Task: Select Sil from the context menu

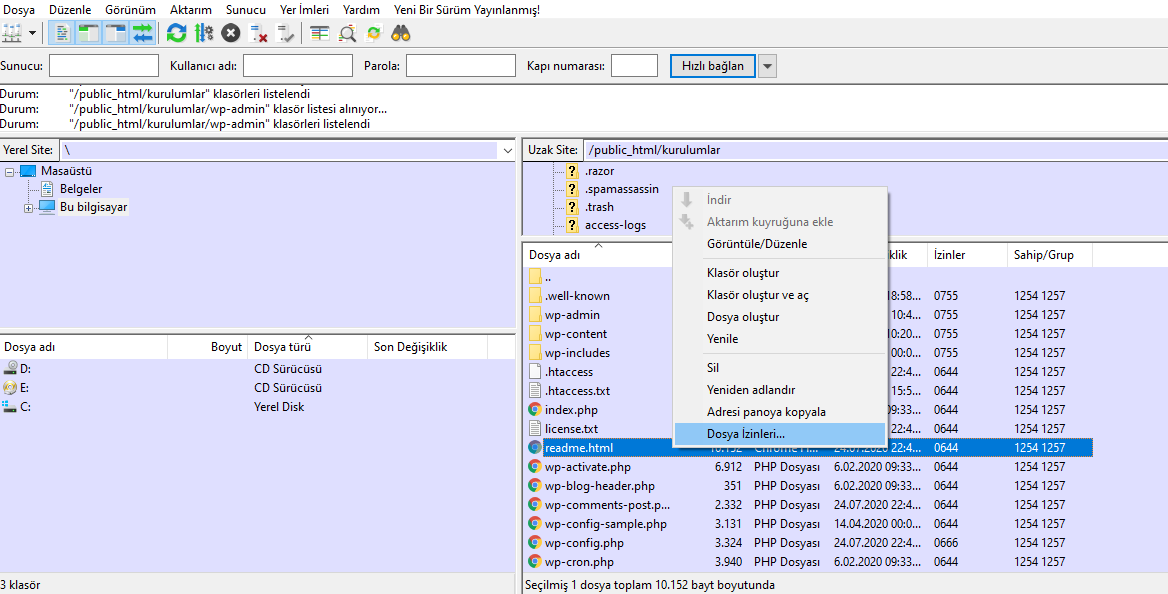Action: point(780,367)
